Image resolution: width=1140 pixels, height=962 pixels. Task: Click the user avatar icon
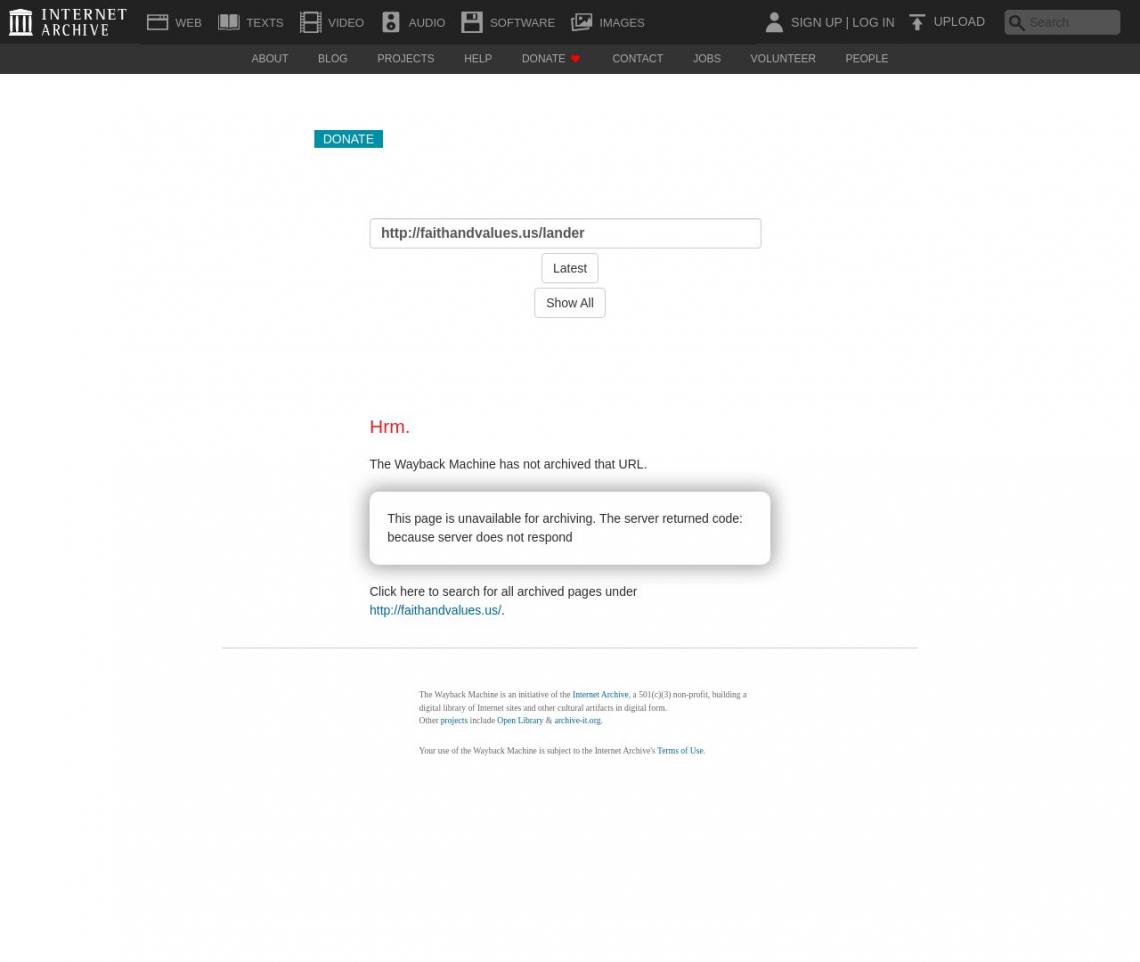[773, 22]
